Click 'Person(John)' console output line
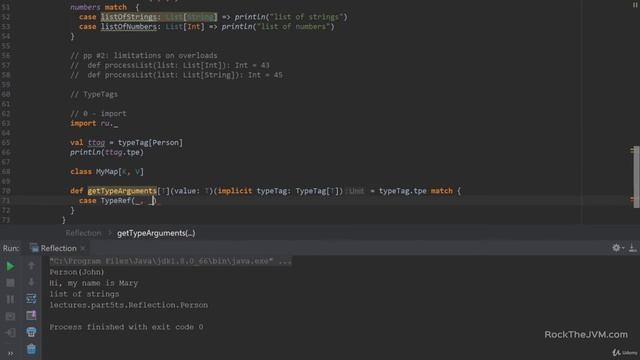Screen dimensions: 640x360 coord(77,272)
